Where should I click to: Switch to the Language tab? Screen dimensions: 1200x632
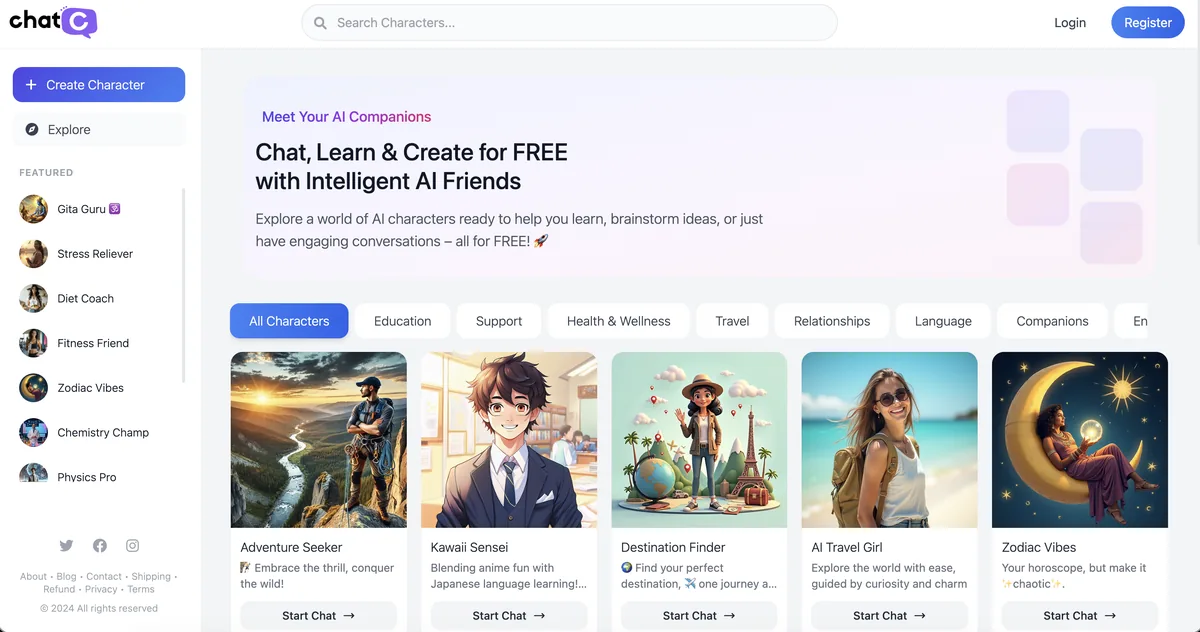pyautogui.click(x=943, y=321)
